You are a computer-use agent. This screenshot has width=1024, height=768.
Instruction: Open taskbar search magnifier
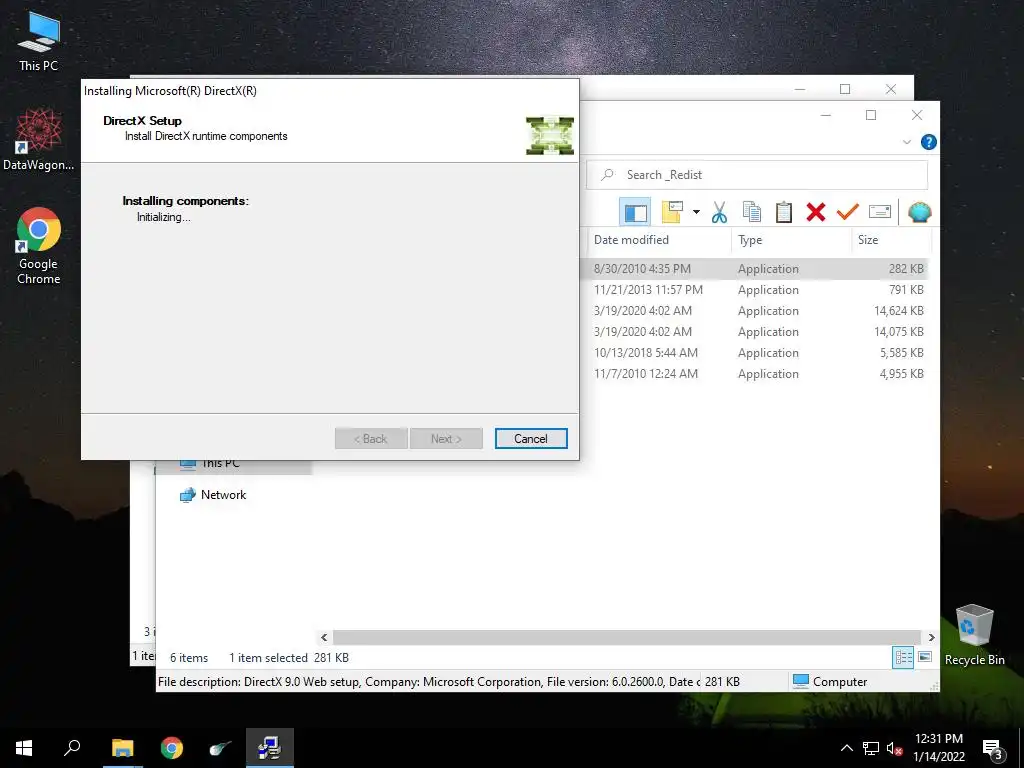[72, 748]
